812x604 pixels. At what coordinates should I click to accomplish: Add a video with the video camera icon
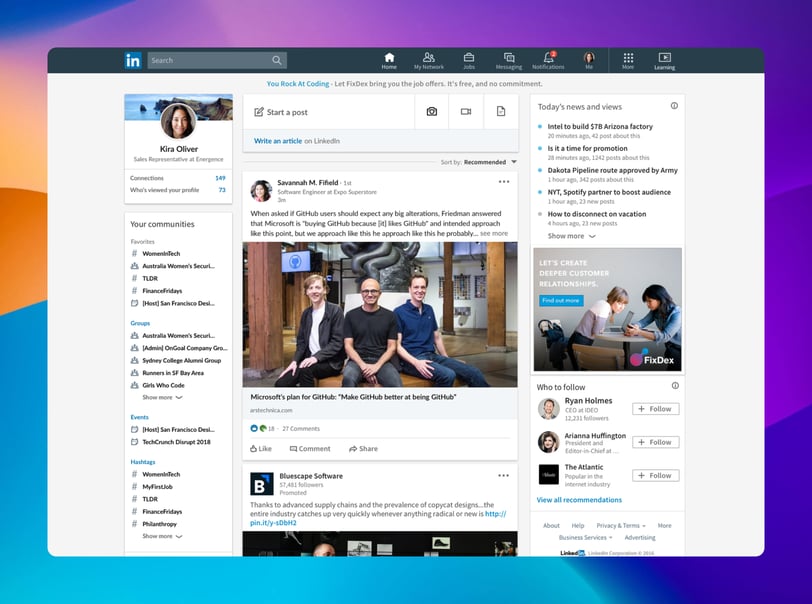[x=466, y=112]
